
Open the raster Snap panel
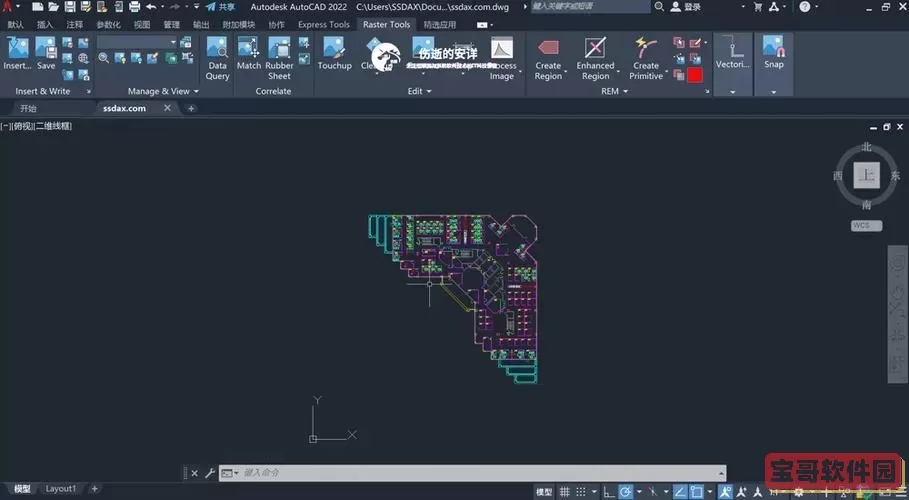pos(773,53)
